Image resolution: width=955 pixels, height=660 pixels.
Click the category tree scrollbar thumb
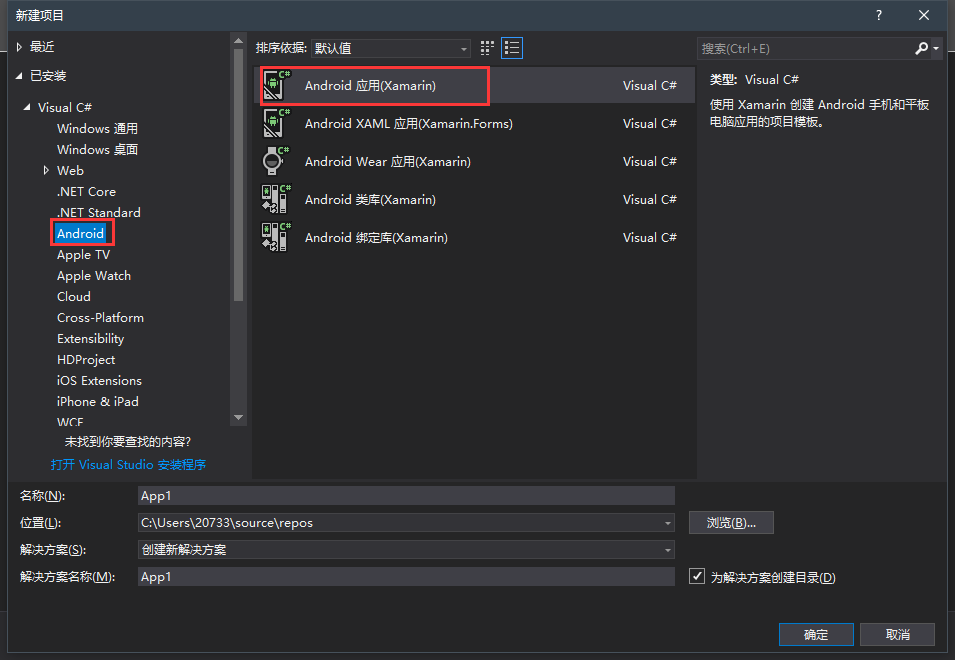coord(239,175)
